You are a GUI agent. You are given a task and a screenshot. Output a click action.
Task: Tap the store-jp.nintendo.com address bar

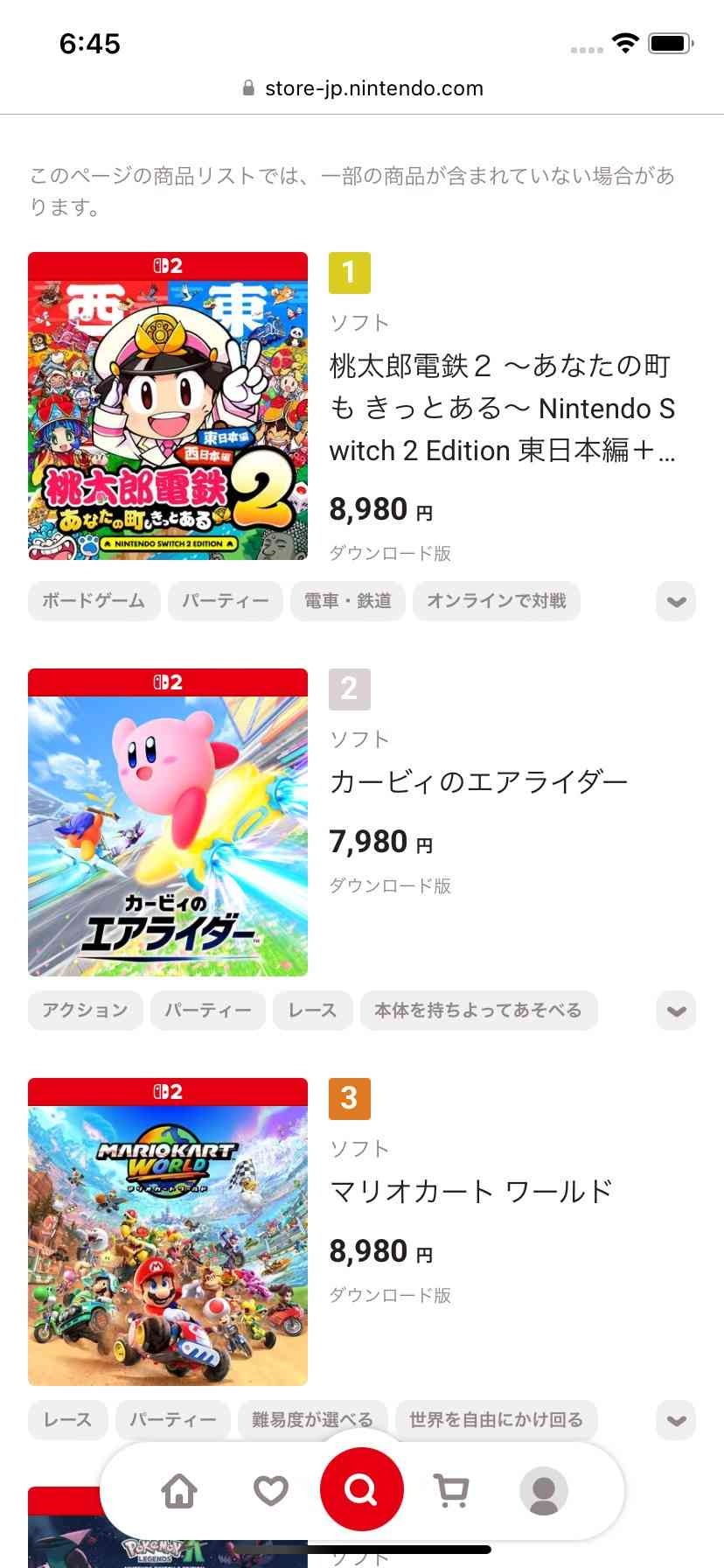tap(373, 88)
